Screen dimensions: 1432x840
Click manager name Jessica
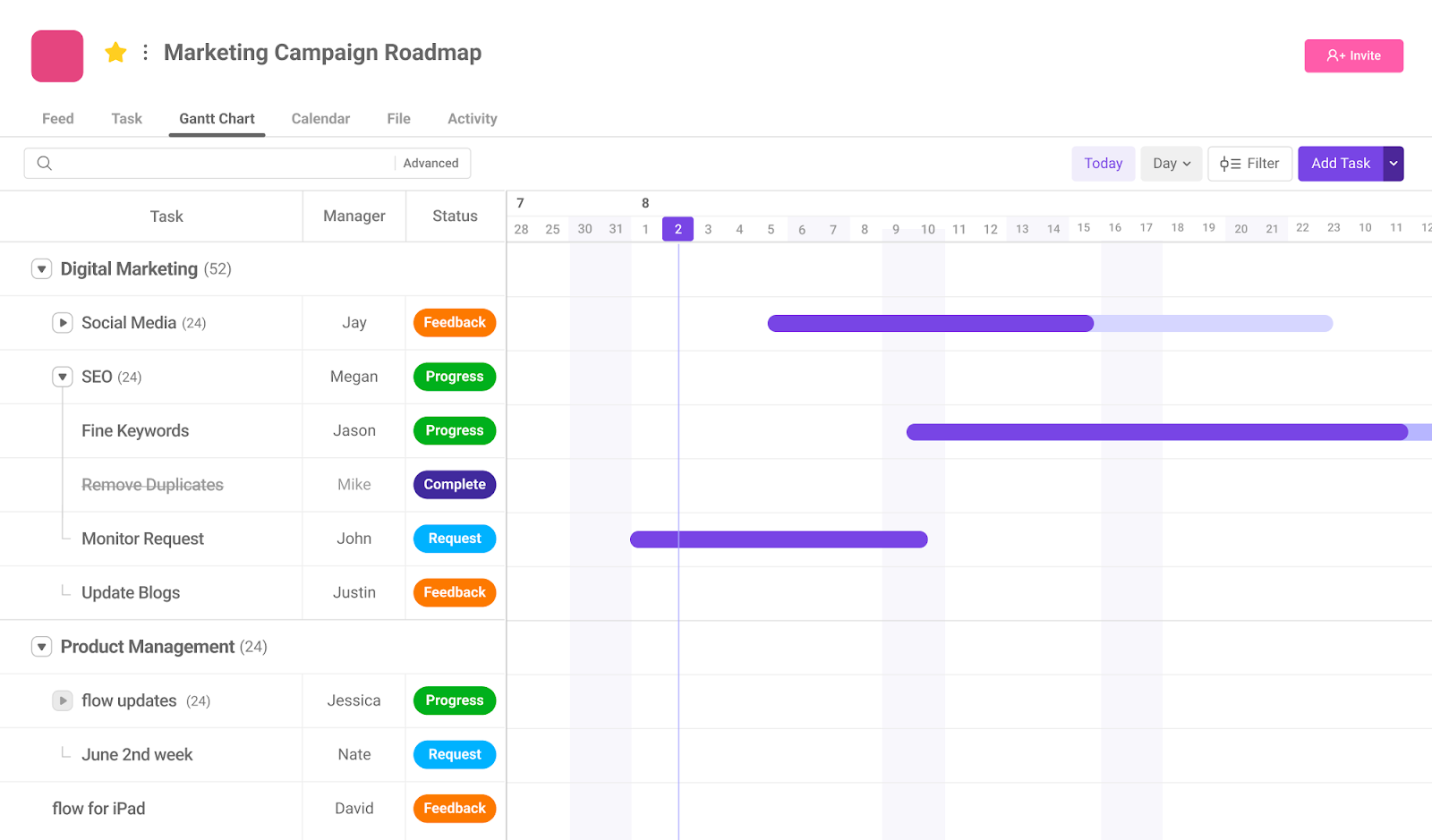coord(354,700)
